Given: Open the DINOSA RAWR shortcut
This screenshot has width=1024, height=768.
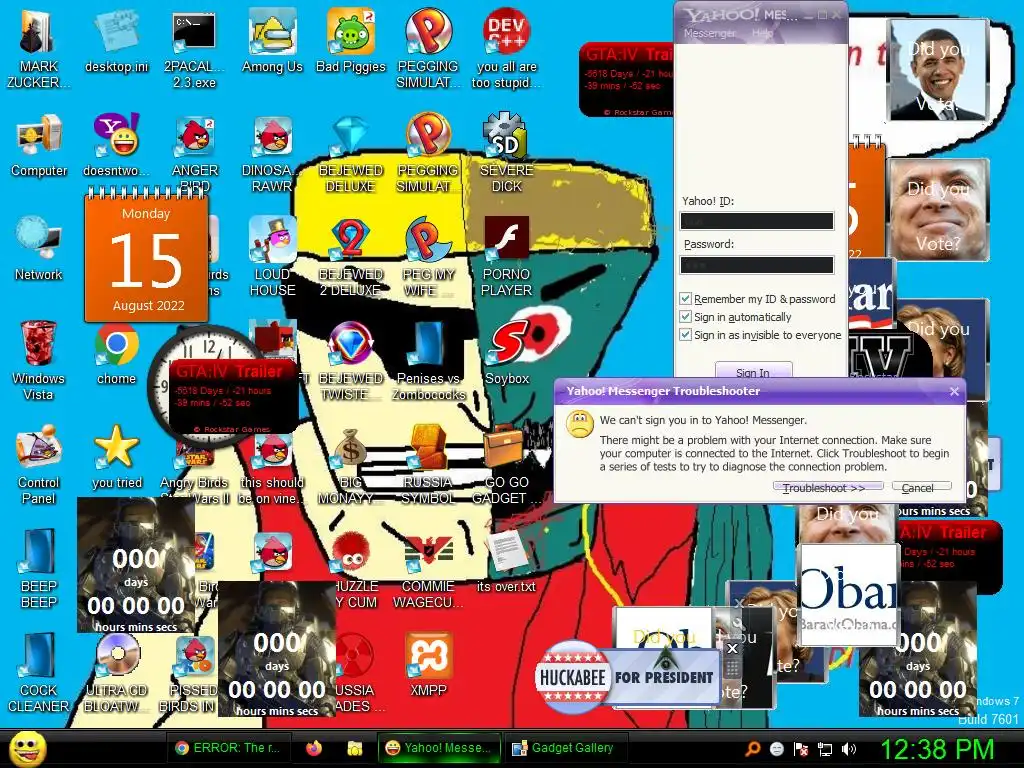Looking at the screenshot, I should (x=272, y=152).
